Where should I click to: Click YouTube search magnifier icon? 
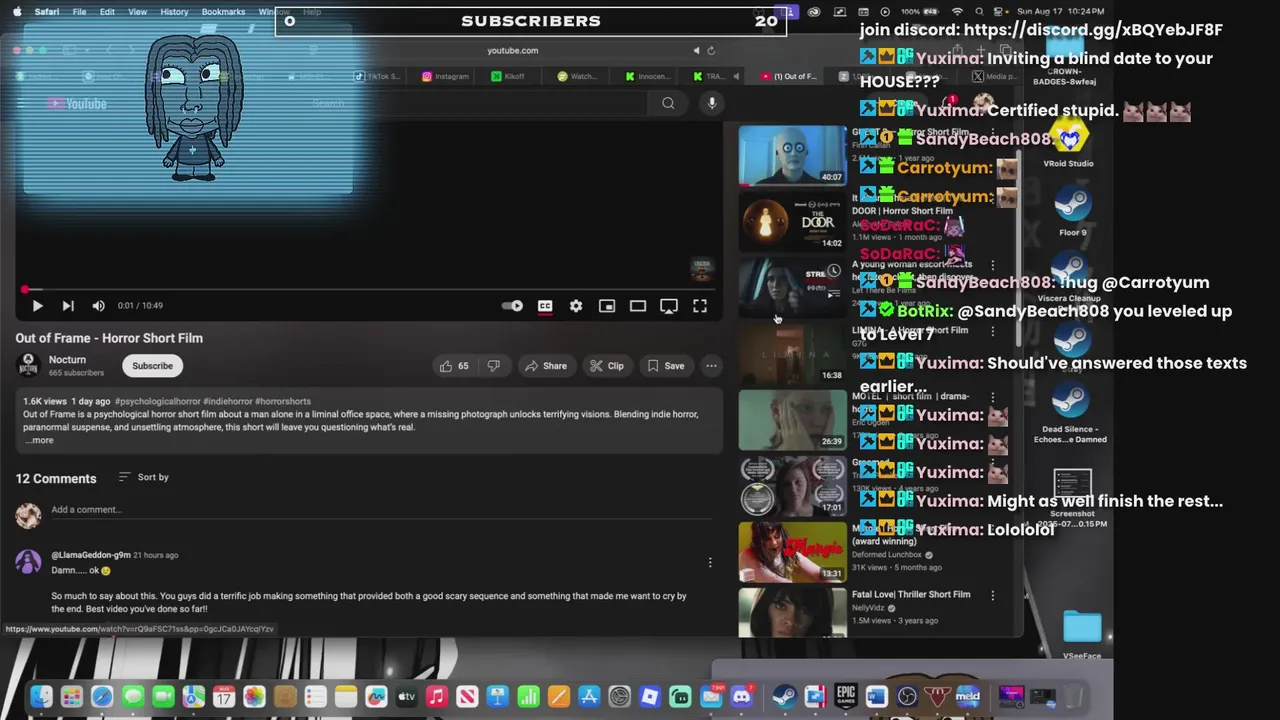point(668,103)
